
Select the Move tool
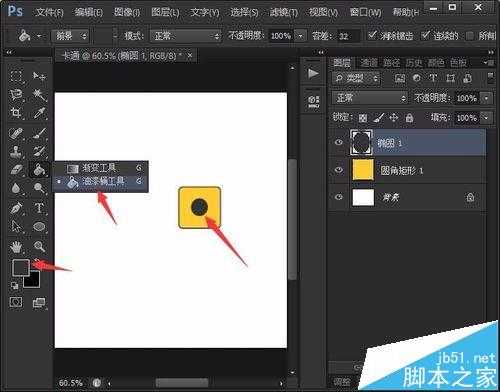click(39, 76)
